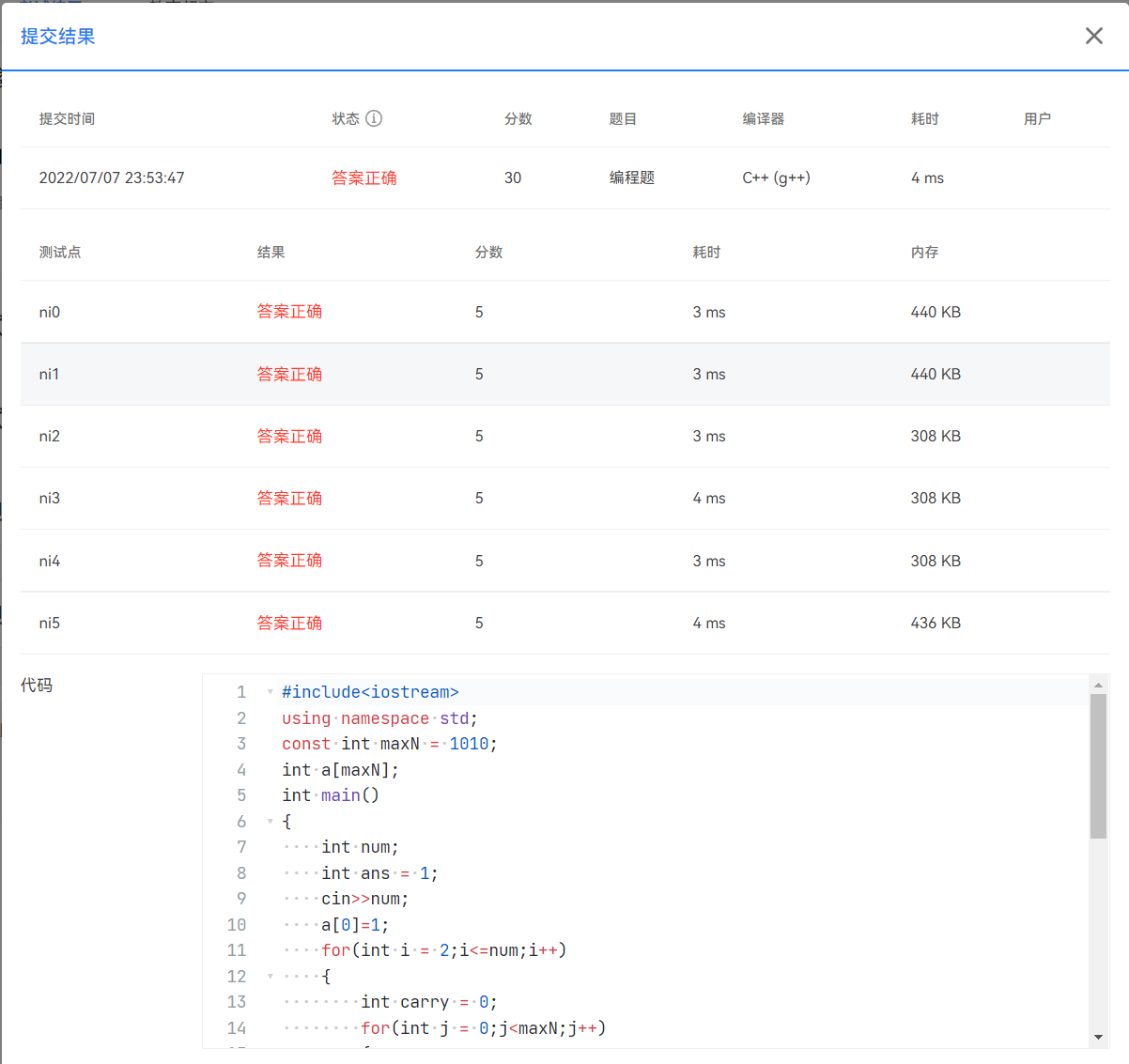The width and height of the screenshot is (1129, 1064).
Task: Click 答案正确 result in ni3 row
Action: [290, 498]
